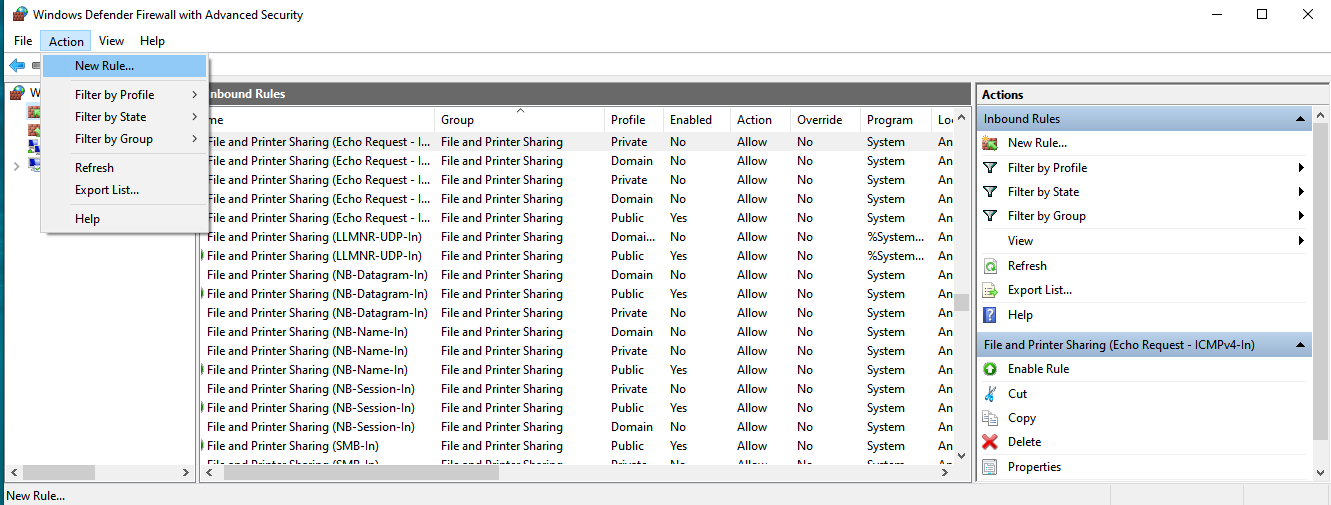This screenshot has height=505, width=1331.
Task: Open the Help menu in menu bar
Action: click(152, 41)
